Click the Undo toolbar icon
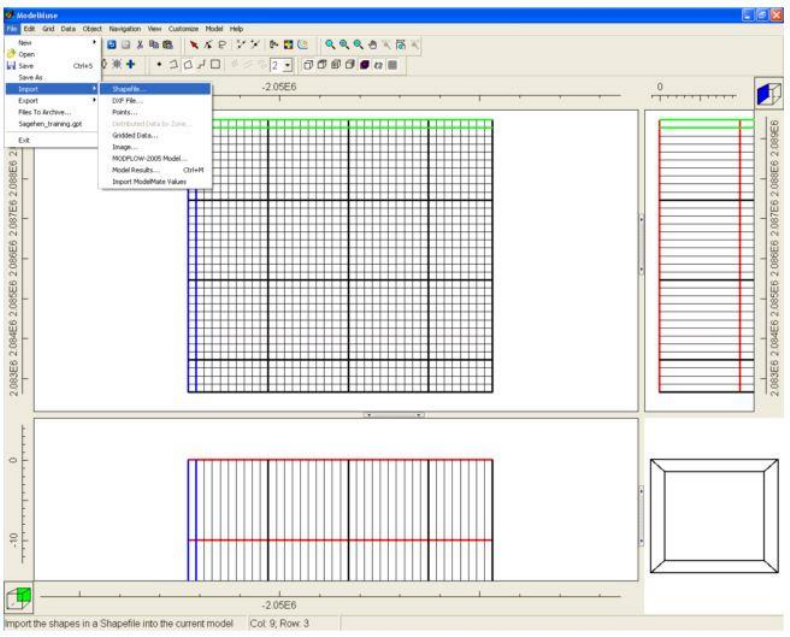This screenshot has width=790, height=637. (x=112, y=45)
